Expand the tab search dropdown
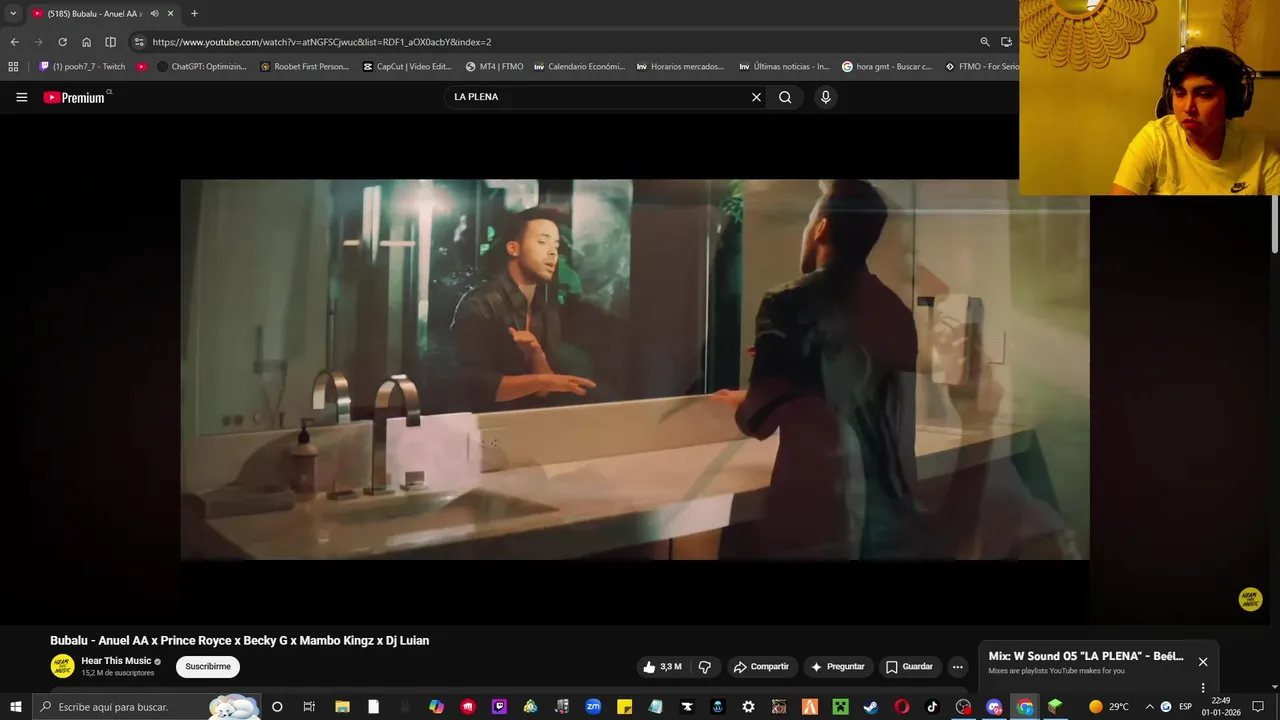The height and width of the screenshot is (720, 1280). click(x=13, y=14)
